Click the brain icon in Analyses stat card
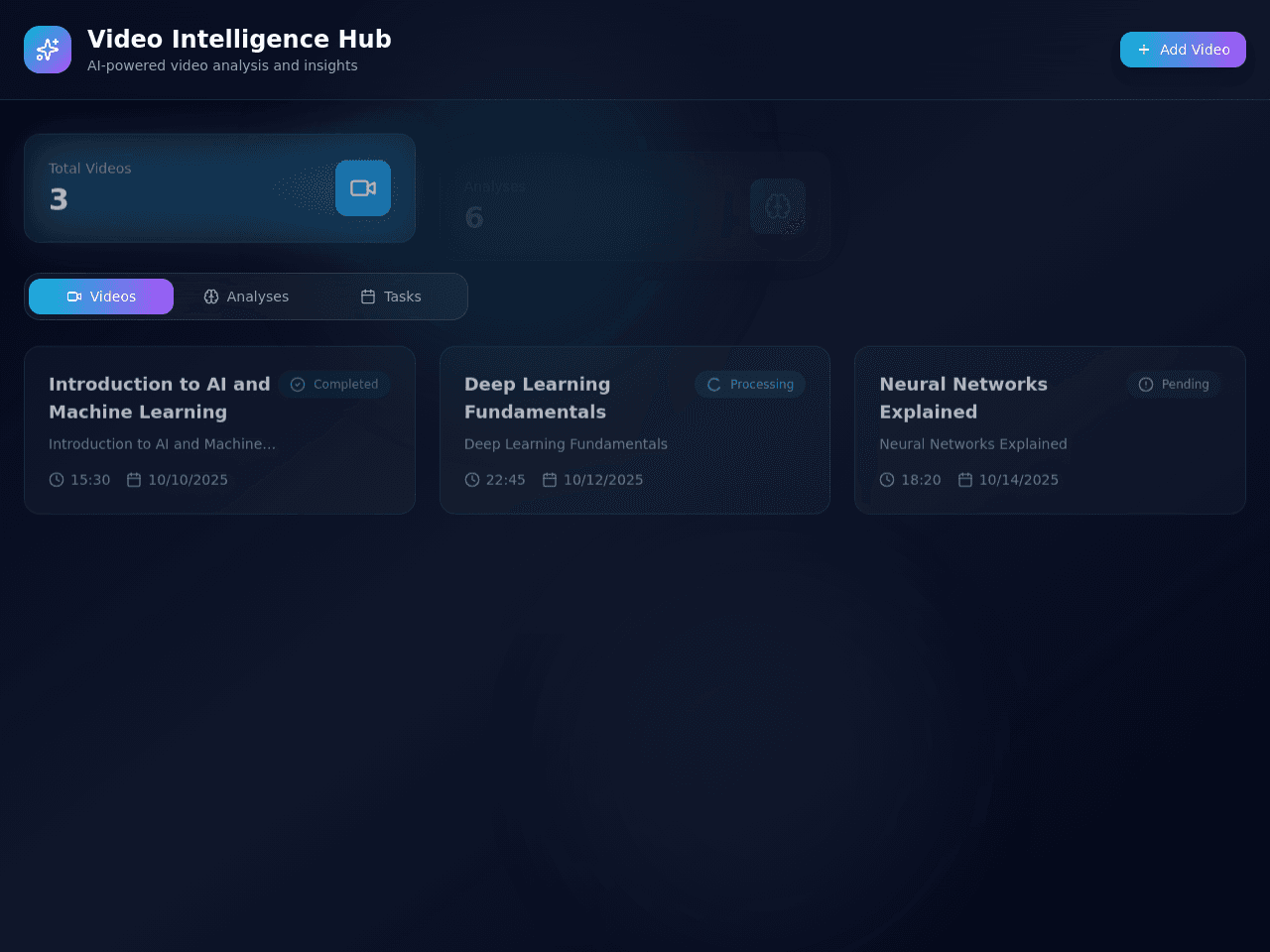 [778, 206]
